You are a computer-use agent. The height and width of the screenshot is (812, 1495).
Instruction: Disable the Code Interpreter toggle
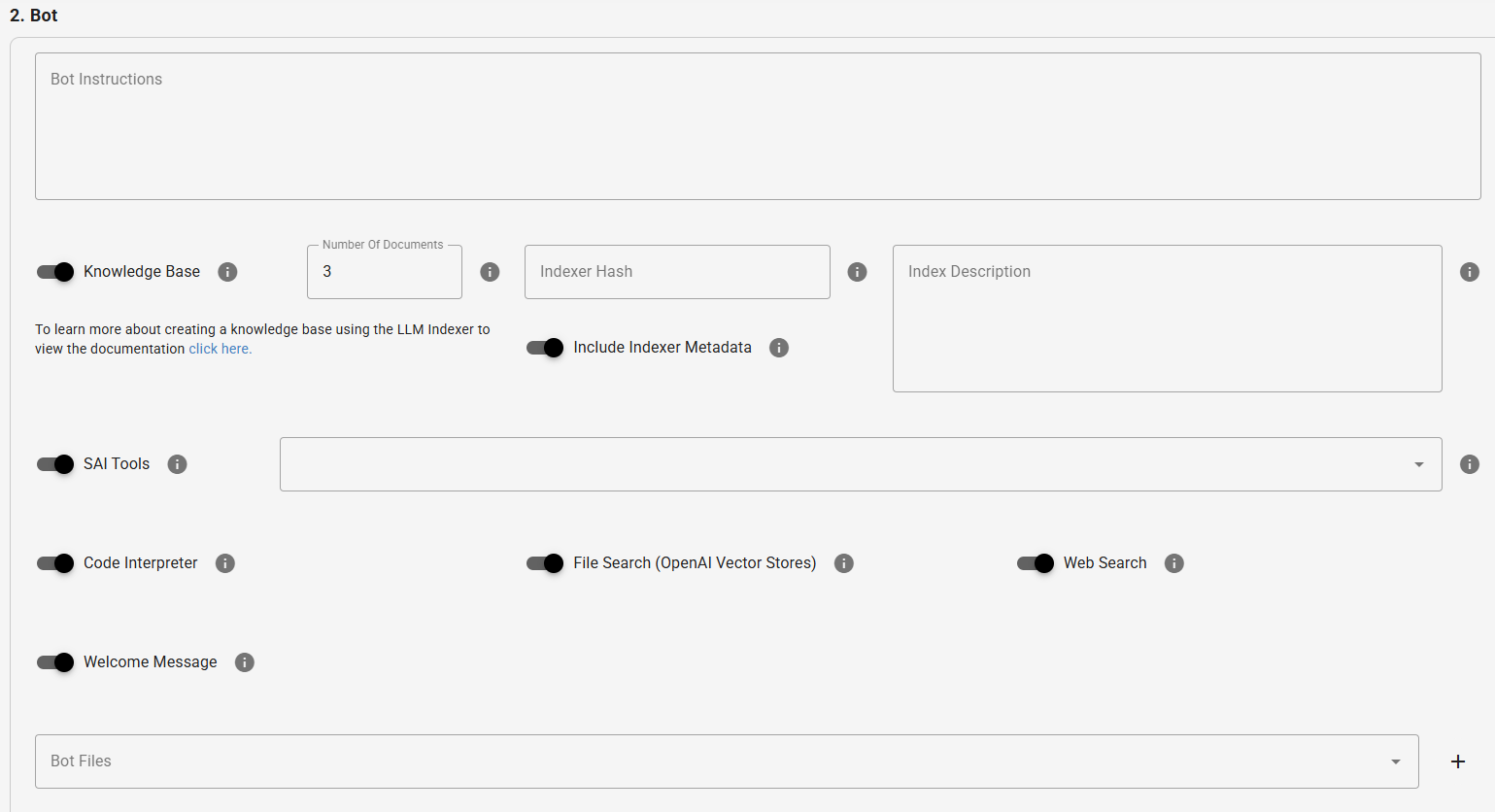[x=55, y=562]
